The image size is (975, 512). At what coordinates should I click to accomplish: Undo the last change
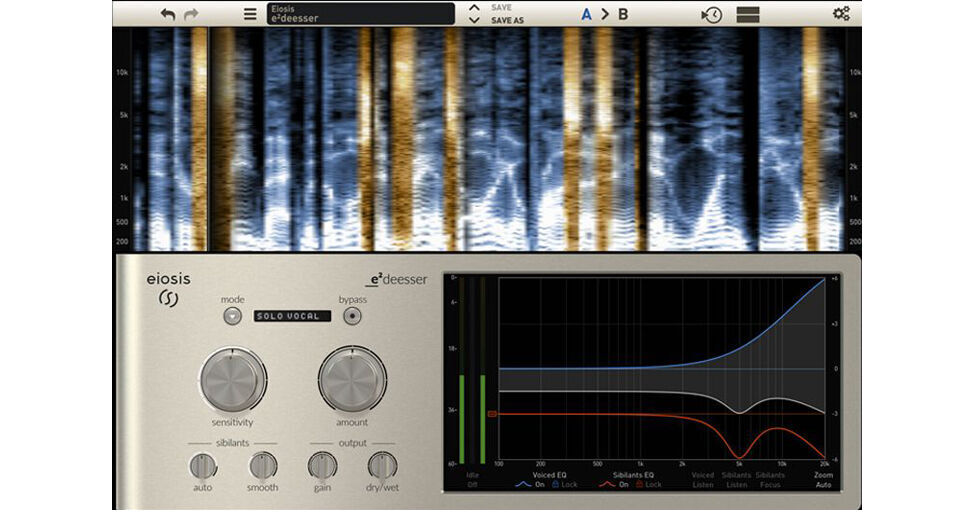(x=167, y=14)
